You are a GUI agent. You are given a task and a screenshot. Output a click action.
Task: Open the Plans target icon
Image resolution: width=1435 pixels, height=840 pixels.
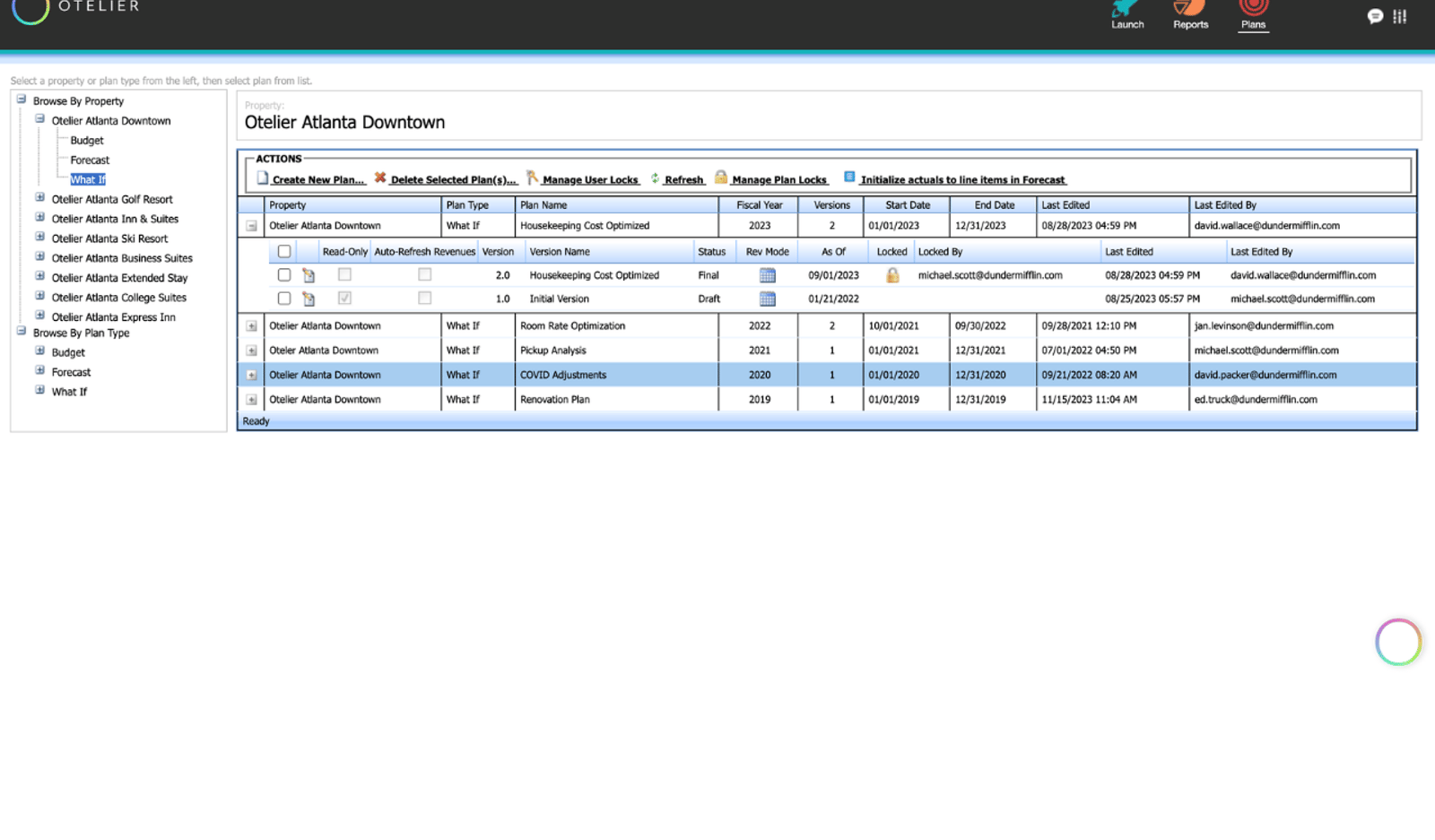click(1253, 8)
